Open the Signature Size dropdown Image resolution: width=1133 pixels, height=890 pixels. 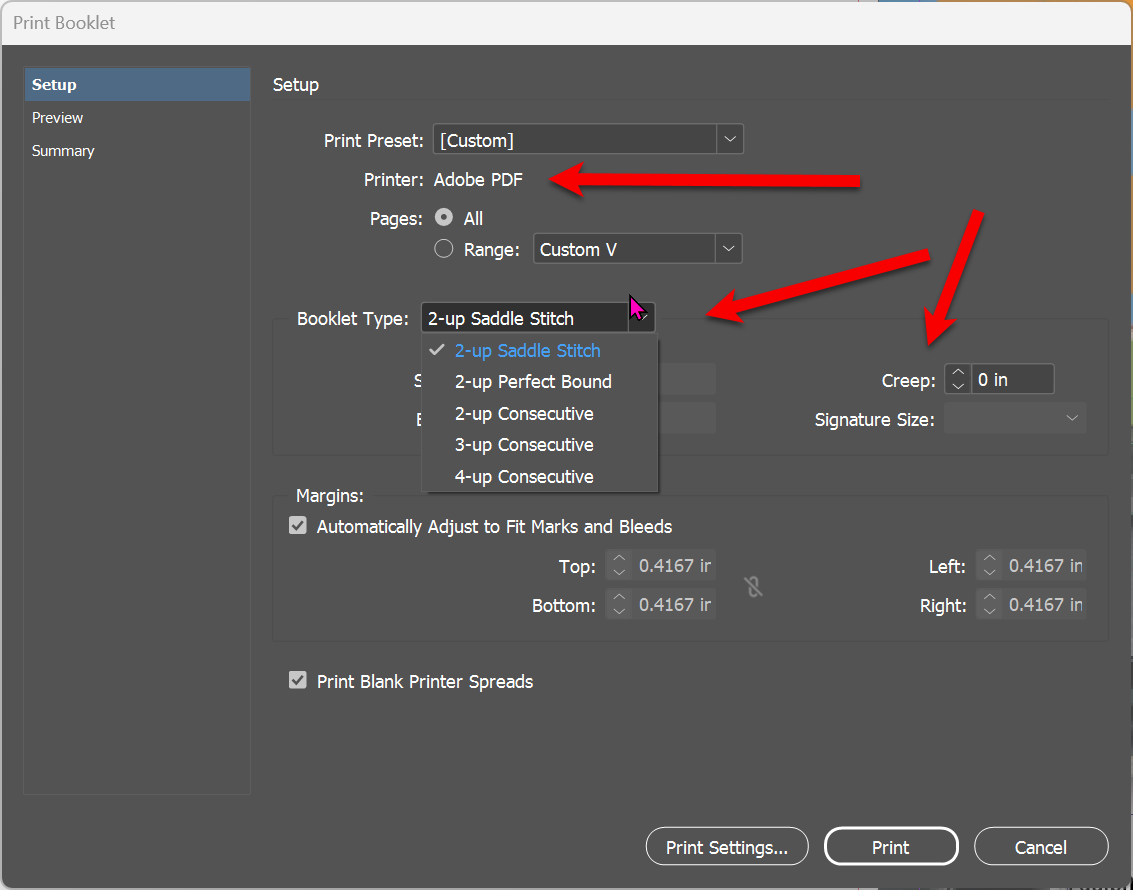pos(1071,418)
